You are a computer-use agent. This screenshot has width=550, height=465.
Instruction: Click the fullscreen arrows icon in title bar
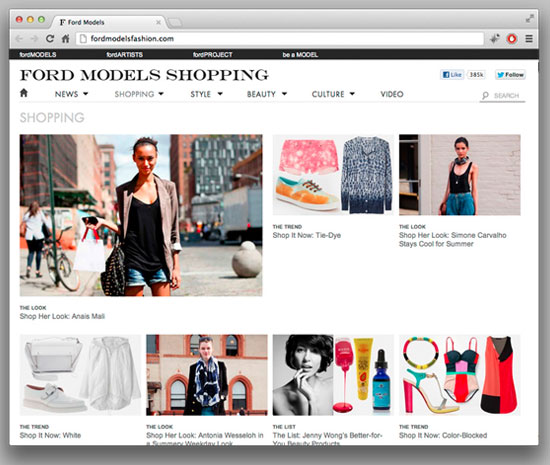(530, 19)
